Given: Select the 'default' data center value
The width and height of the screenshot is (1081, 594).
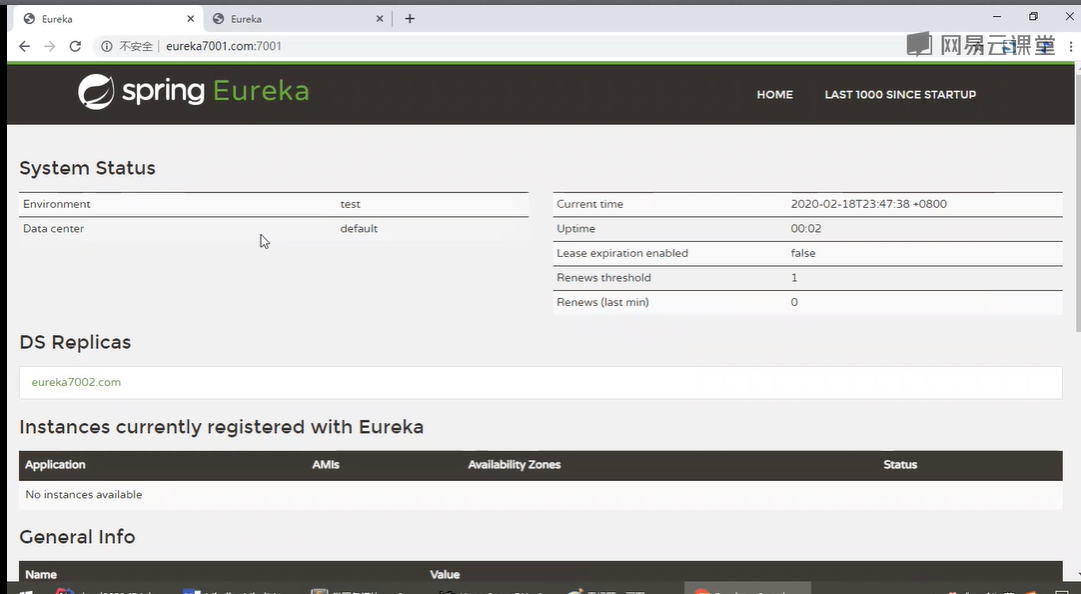Looking at the screenshot, I should click(358, 229).
